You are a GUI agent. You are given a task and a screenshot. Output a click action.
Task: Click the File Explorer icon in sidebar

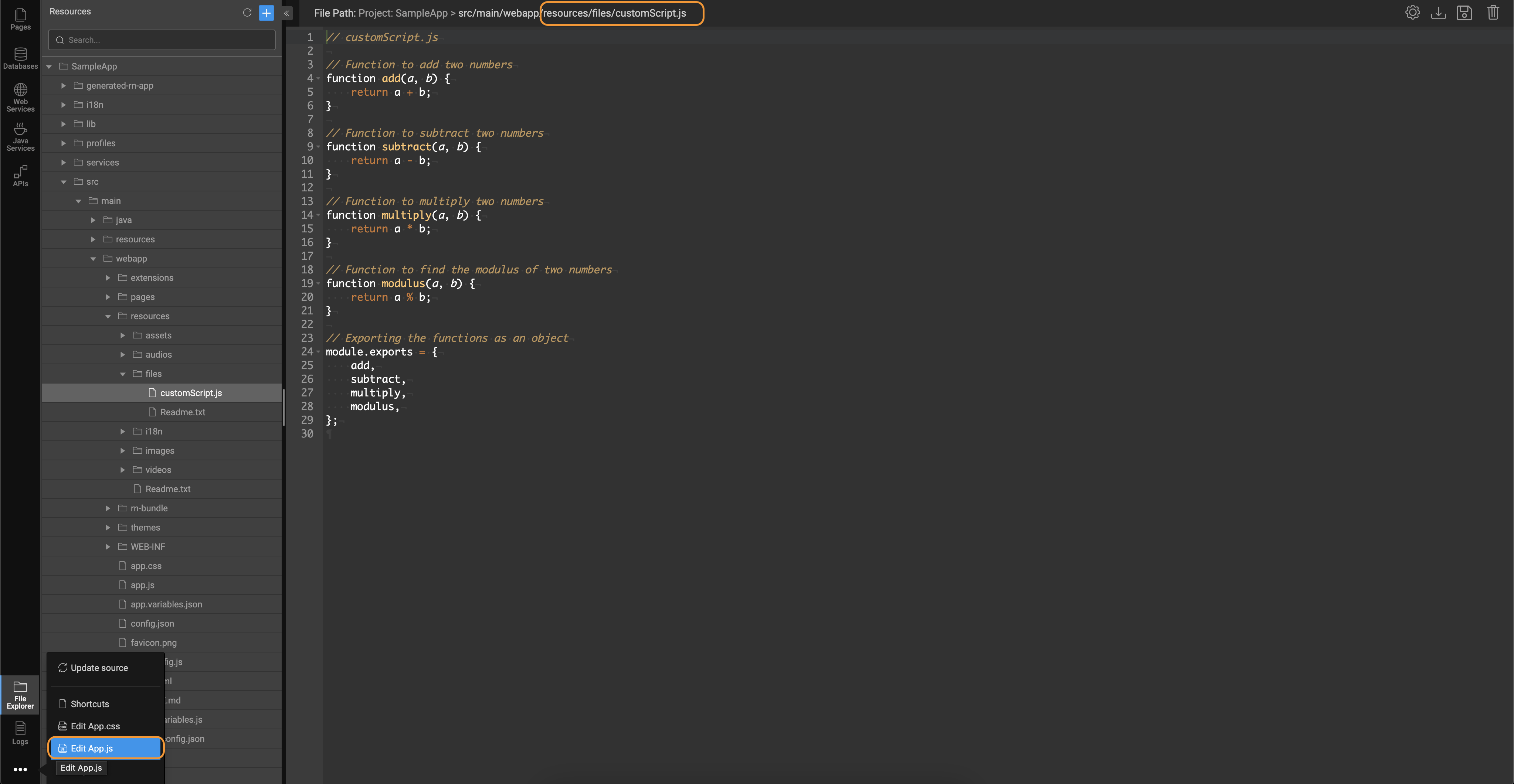point(20,695)
